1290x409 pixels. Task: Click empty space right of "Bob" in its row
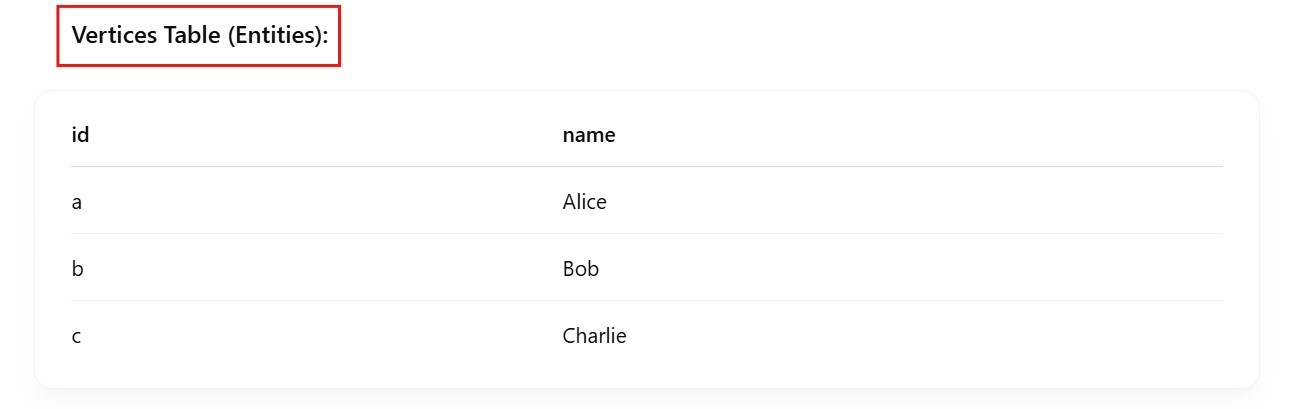[x=900, y=269]
